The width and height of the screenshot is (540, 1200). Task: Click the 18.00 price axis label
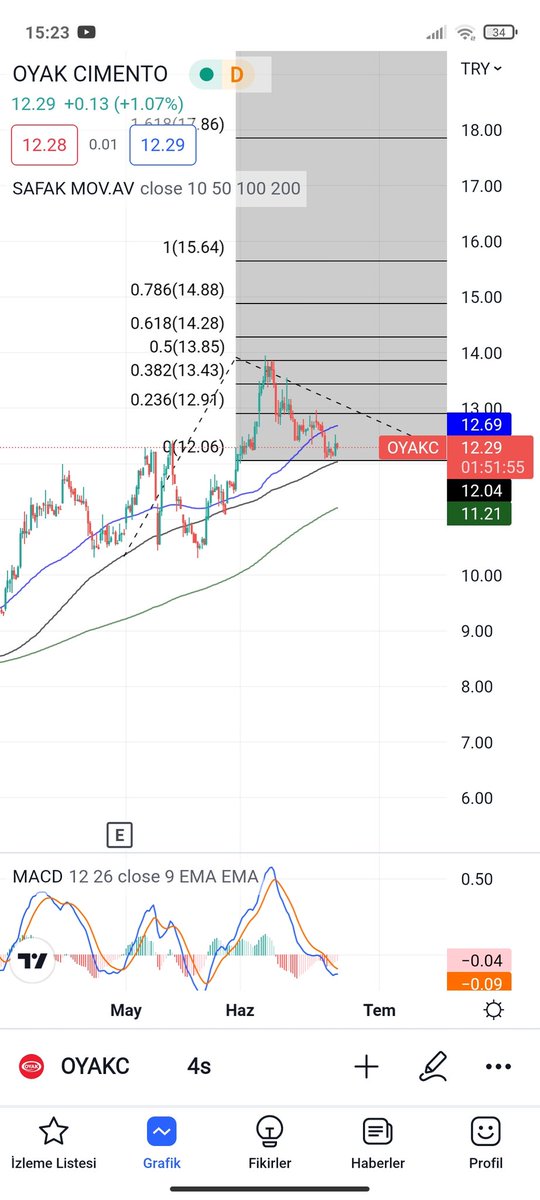tap(481, 130)
